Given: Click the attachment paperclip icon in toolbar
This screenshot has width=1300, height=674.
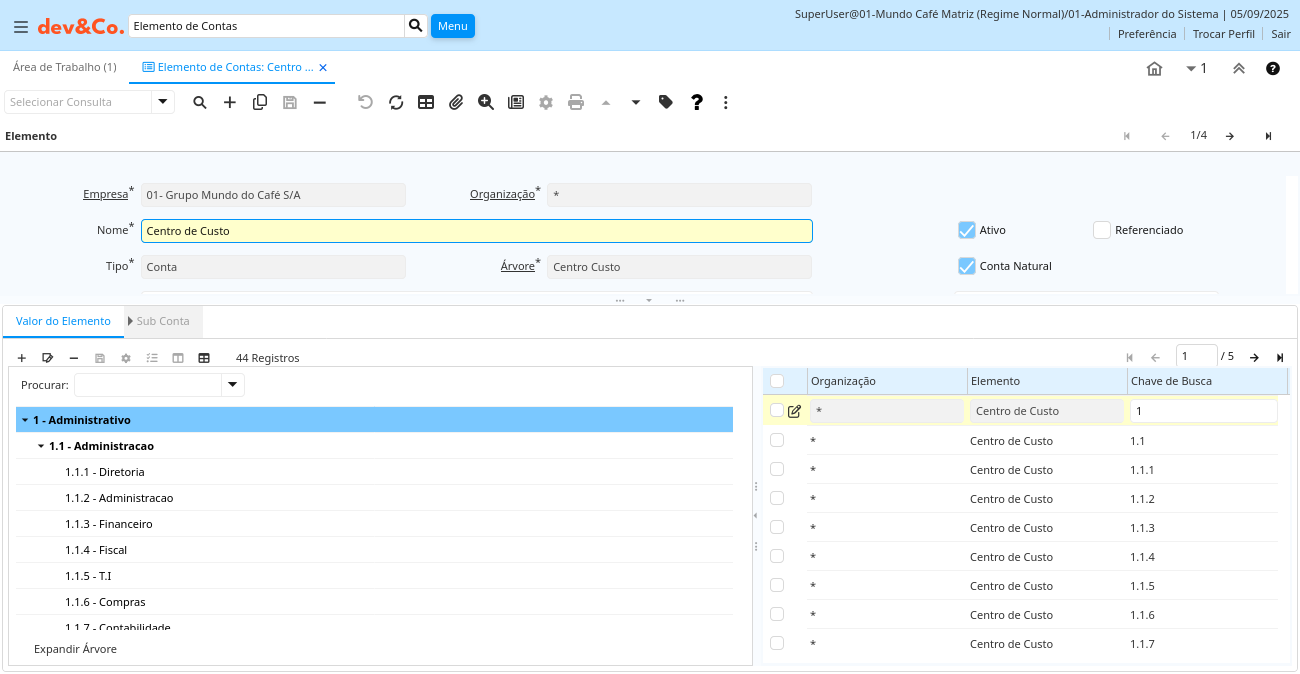Looking at the screenshot, I should point(456,102).
